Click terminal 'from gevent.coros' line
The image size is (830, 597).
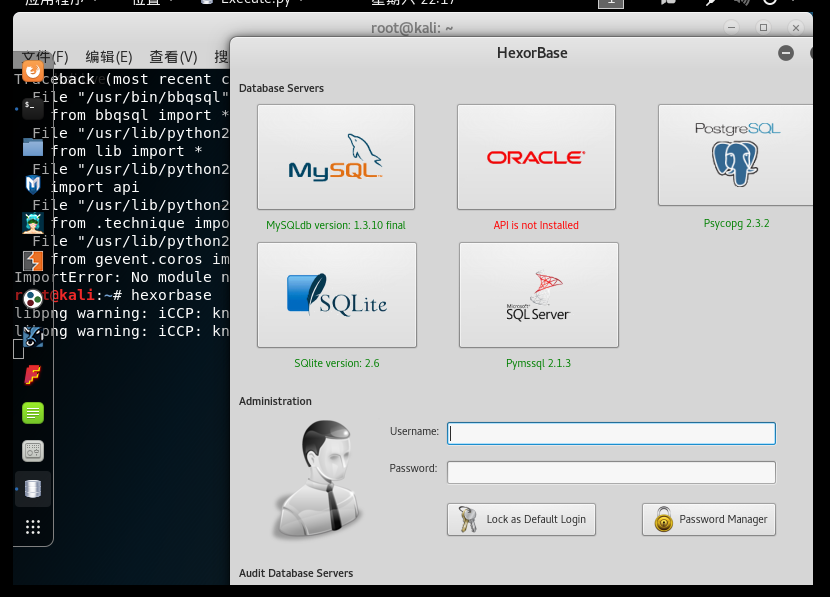pyautogui.click(x=140, y=259)
